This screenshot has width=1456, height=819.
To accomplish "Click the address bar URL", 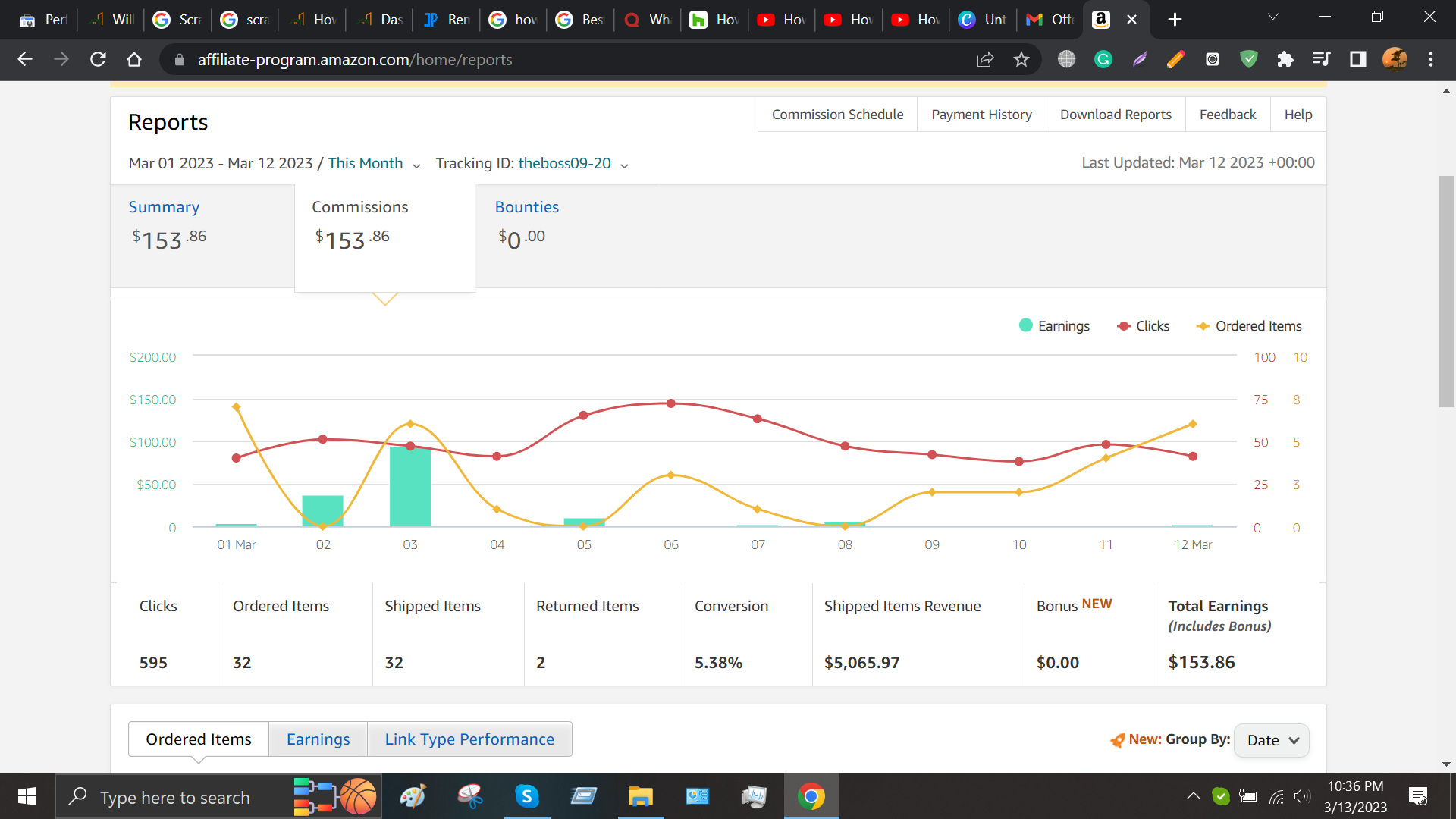I will [x=355, y=59].
